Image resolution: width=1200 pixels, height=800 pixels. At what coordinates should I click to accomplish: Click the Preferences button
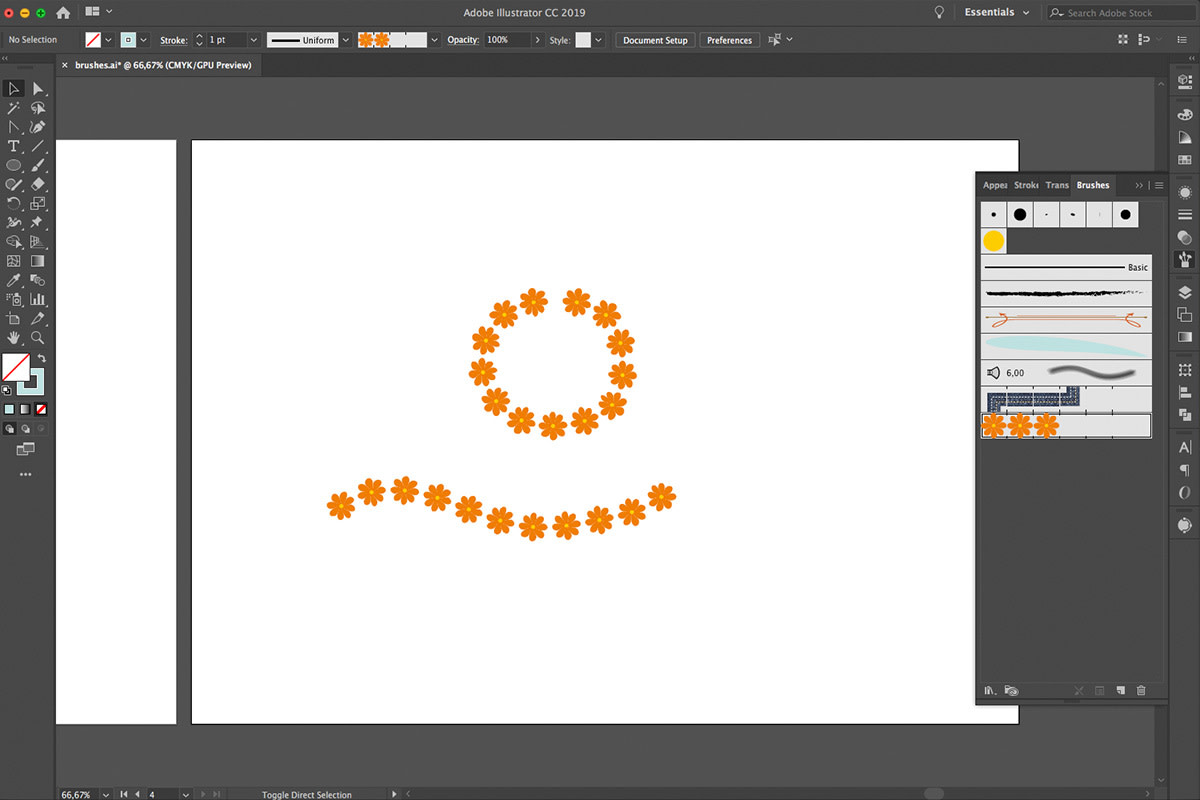pos(729,40)
